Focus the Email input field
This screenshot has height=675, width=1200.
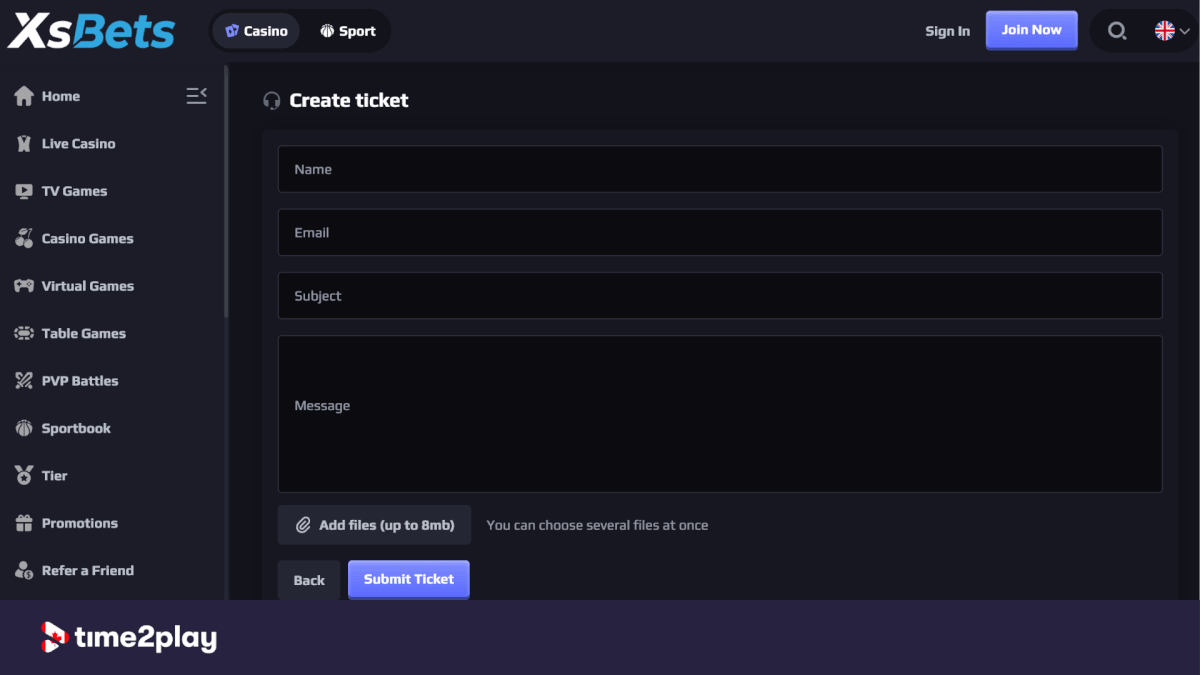(x=720, y=232)
